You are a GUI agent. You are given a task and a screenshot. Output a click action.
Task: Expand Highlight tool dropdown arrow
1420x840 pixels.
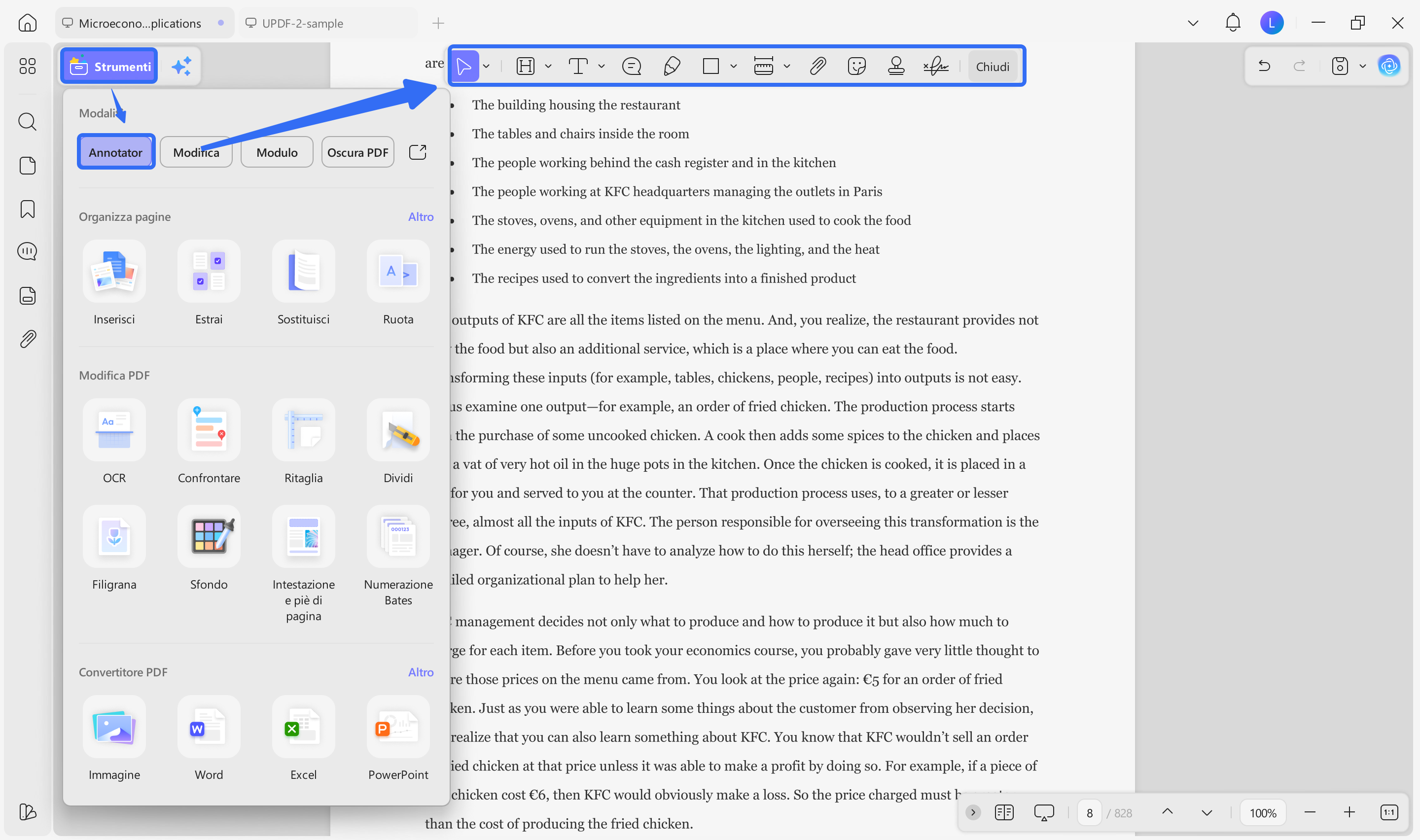pos(548,66)
